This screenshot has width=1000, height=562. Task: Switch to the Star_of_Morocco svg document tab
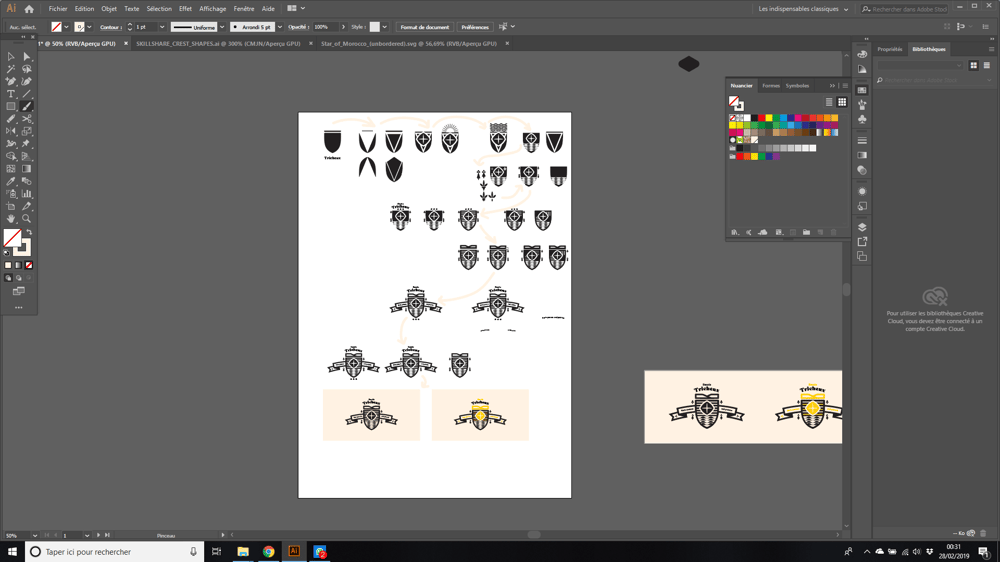tap(409, 43)
